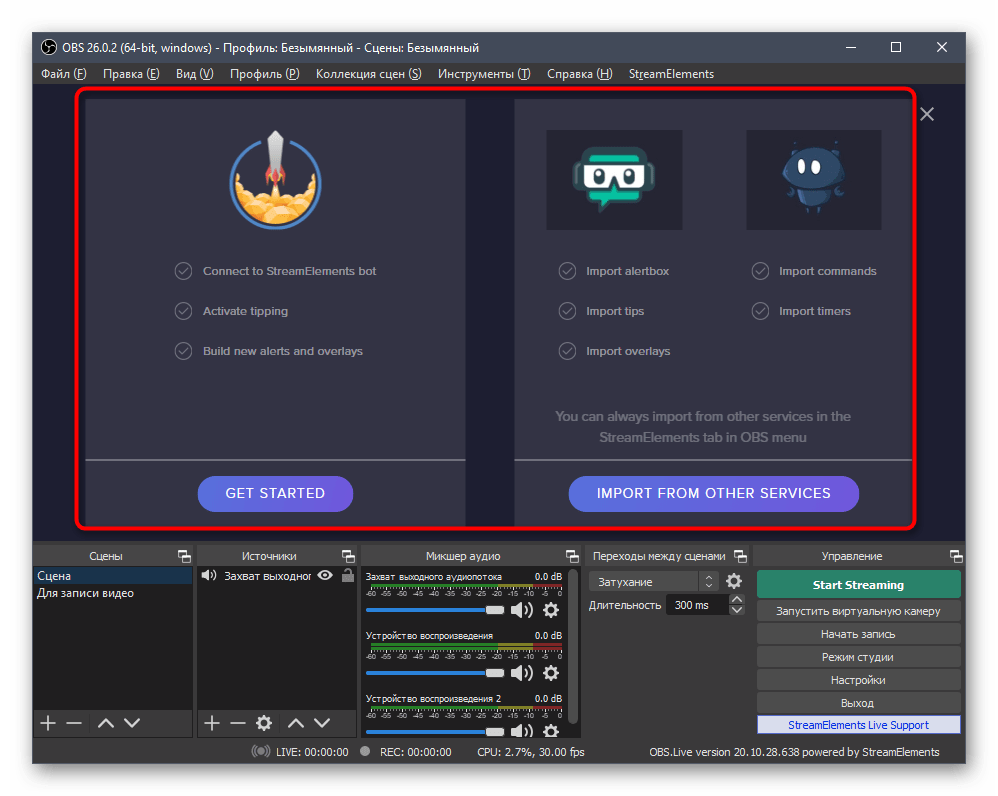This screenshot has width=998, height=796.
Task: Toggle the lock on Захват выходного source
Action: click(347, 576)
